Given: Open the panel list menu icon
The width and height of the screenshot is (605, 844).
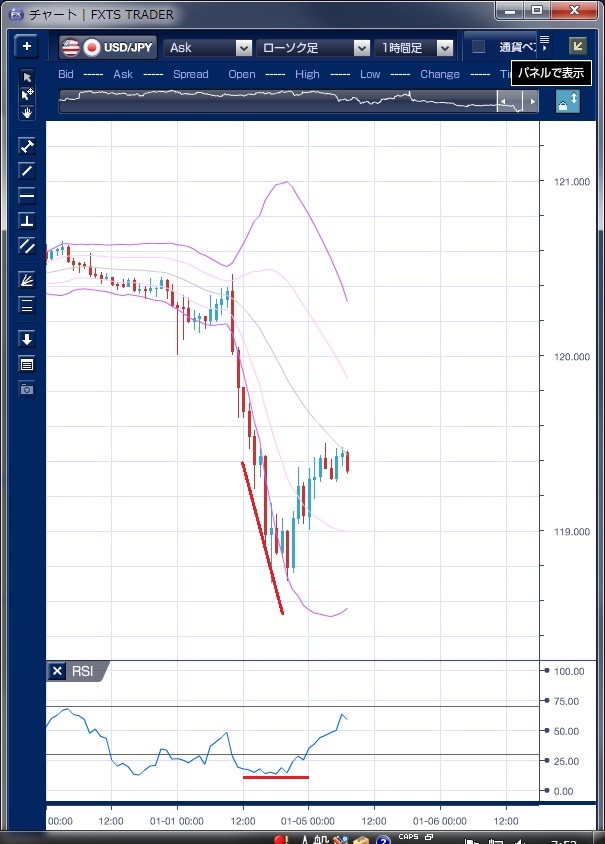Looking at the screenshot, I should [x=545, y=41].
